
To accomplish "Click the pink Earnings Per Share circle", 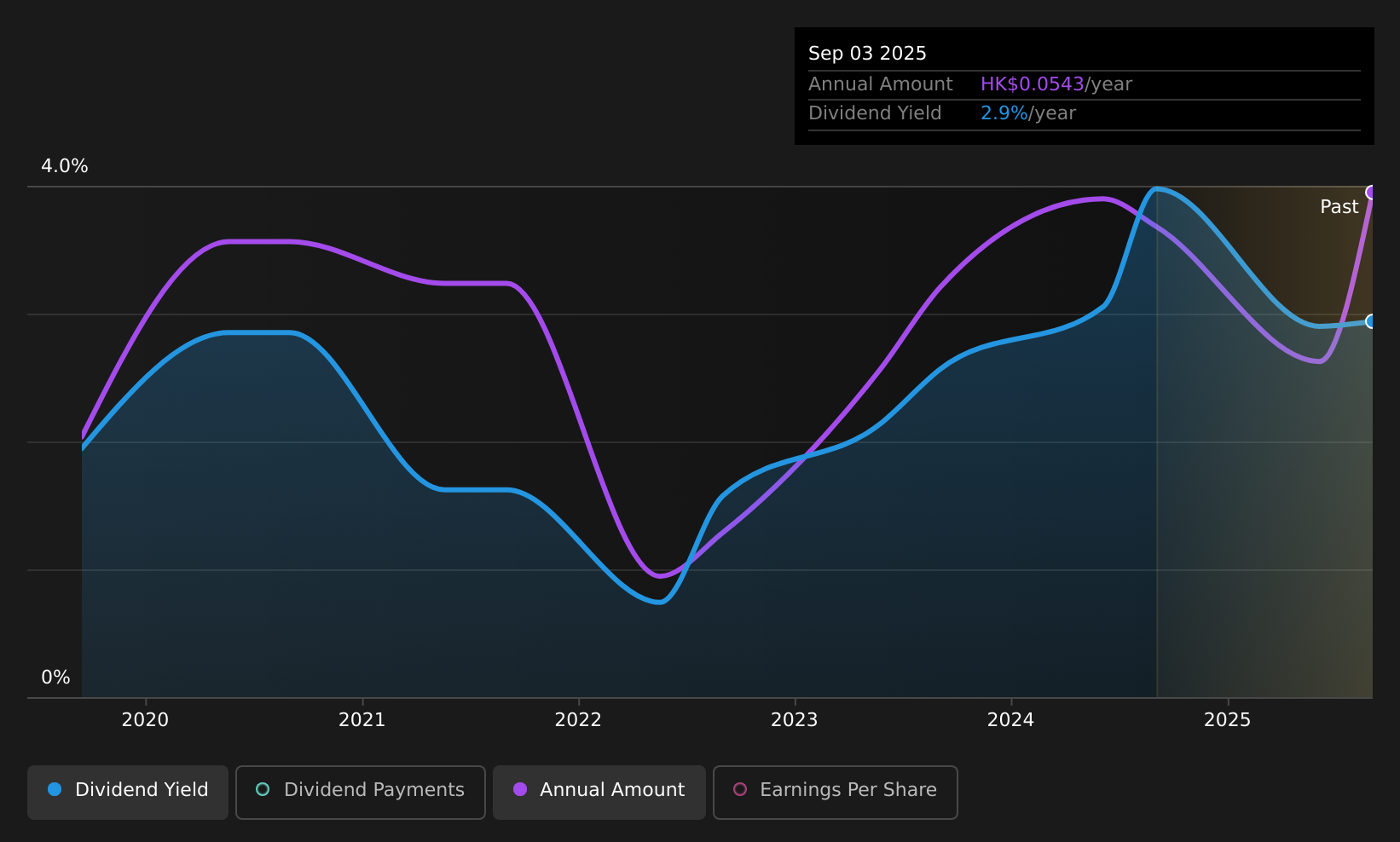I will (x=740, y=789).
